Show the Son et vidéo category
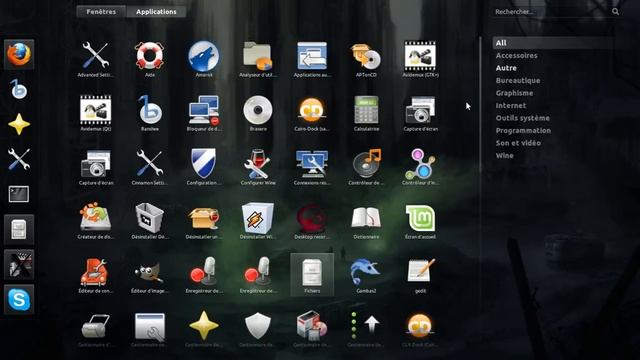This screenshot has height=360, width=640. tap(518, 143)
